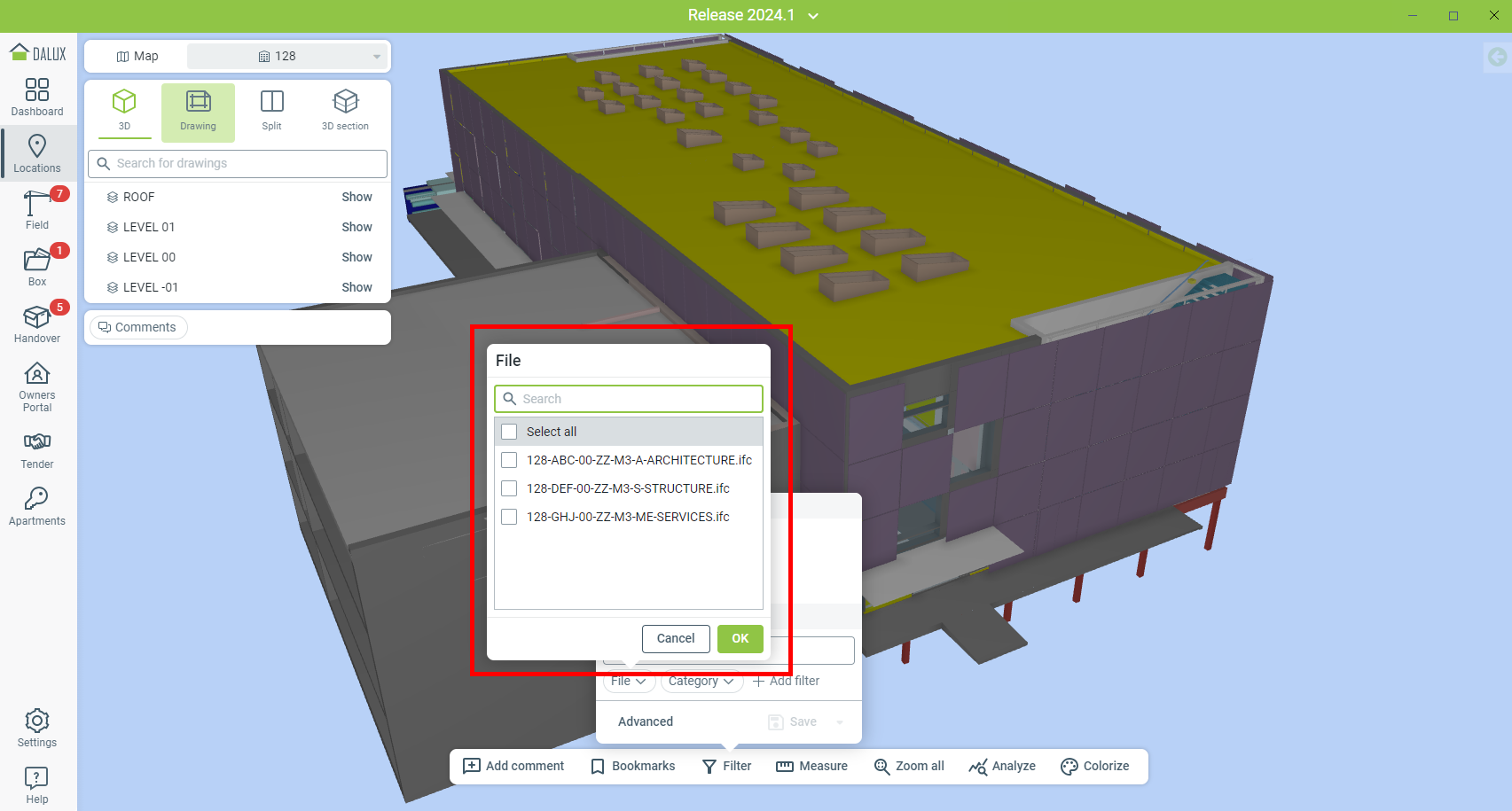Open the Owners Portal

coord(37,386)
